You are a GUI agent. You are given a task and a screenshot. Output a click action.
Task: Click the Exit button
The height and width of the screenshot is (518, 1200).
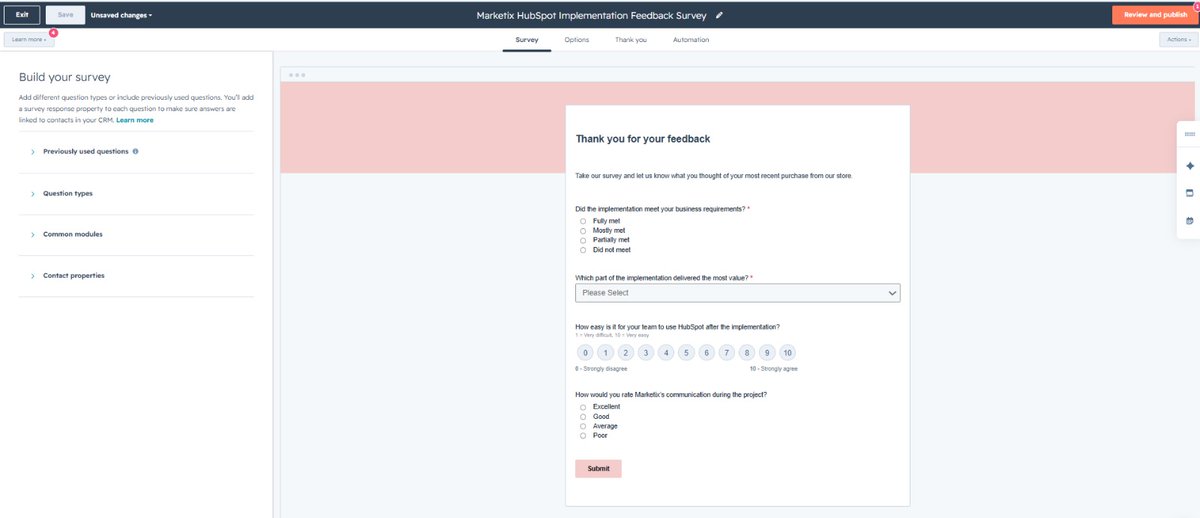22,15
